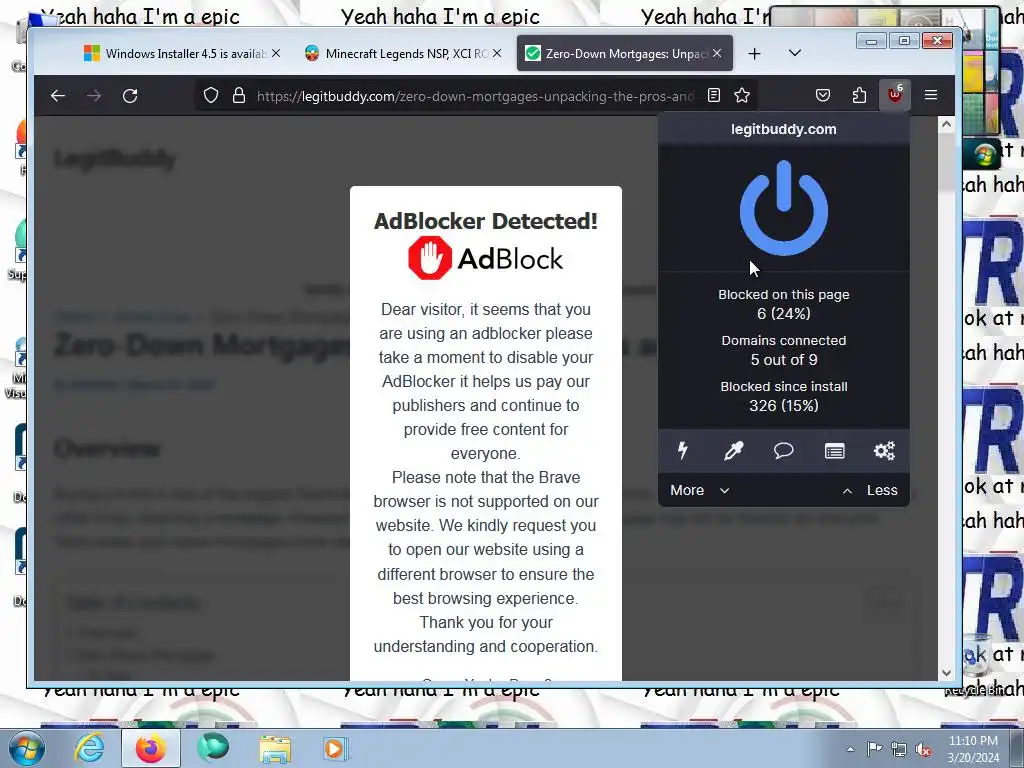This screenshot has height=768, width=1024.
Task: Open uBlock dashboard gears icon
Action: 884,451
